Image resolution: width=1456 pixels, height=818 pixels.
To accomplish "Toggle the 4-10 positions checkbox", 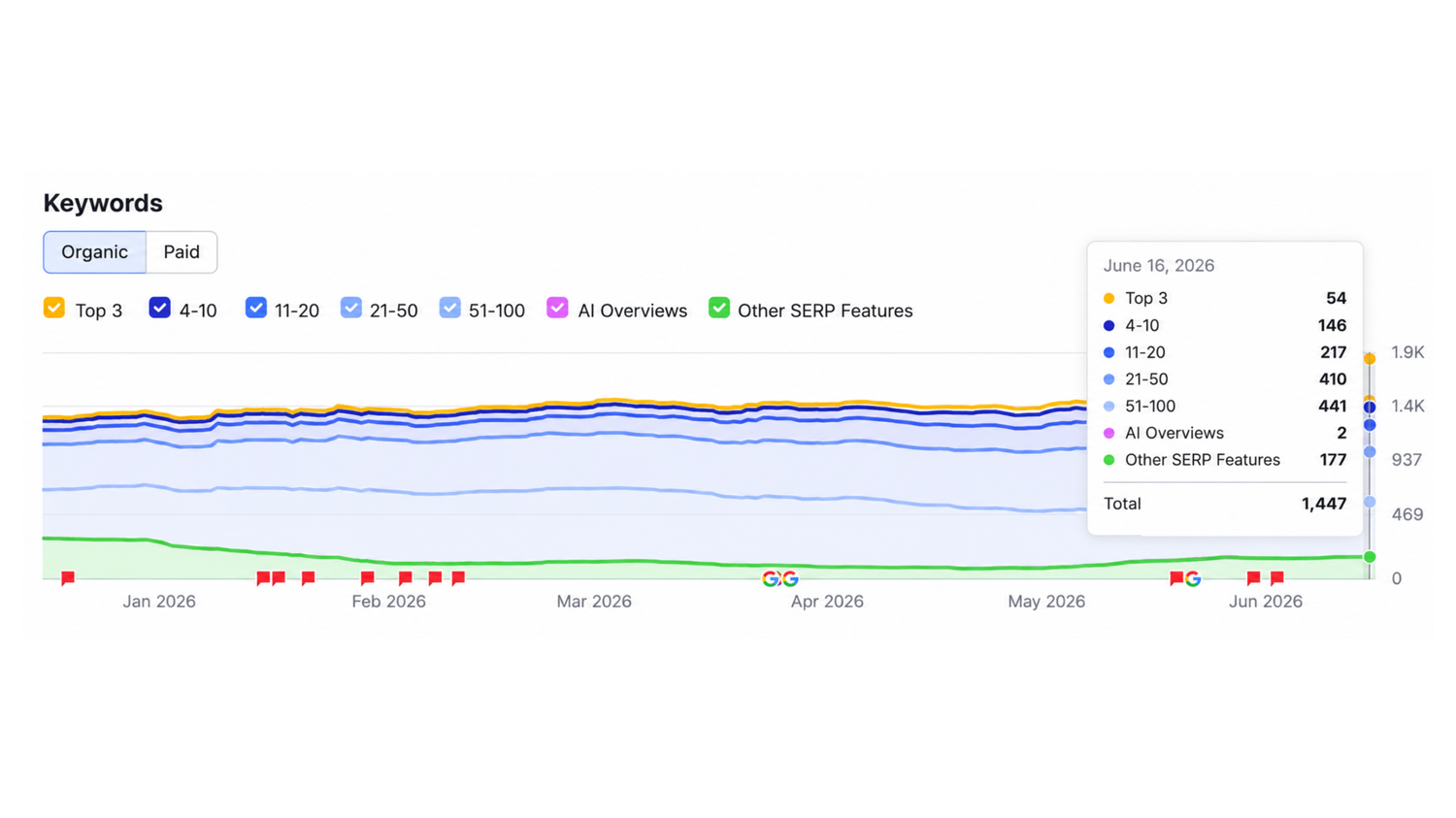I will pyautogui.click(x=159, y=309).
